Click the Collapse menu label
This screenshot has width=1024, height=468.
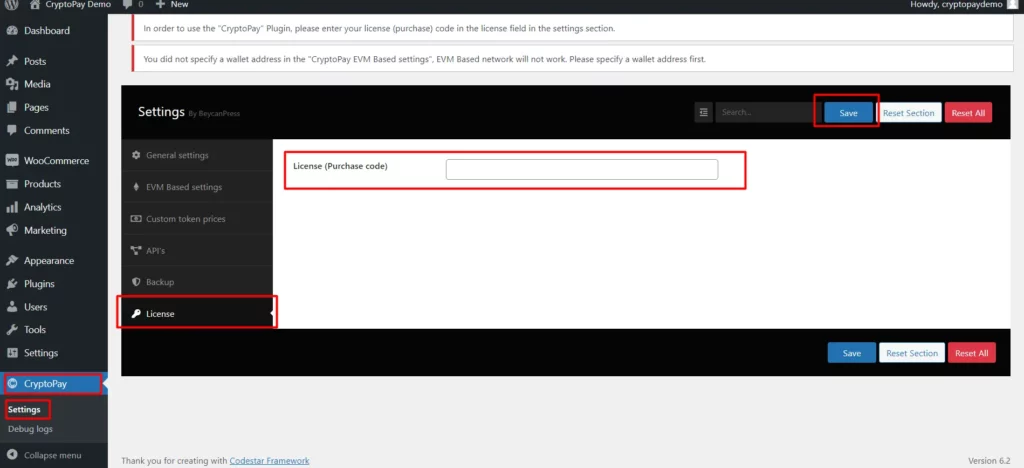click(53, 456)
